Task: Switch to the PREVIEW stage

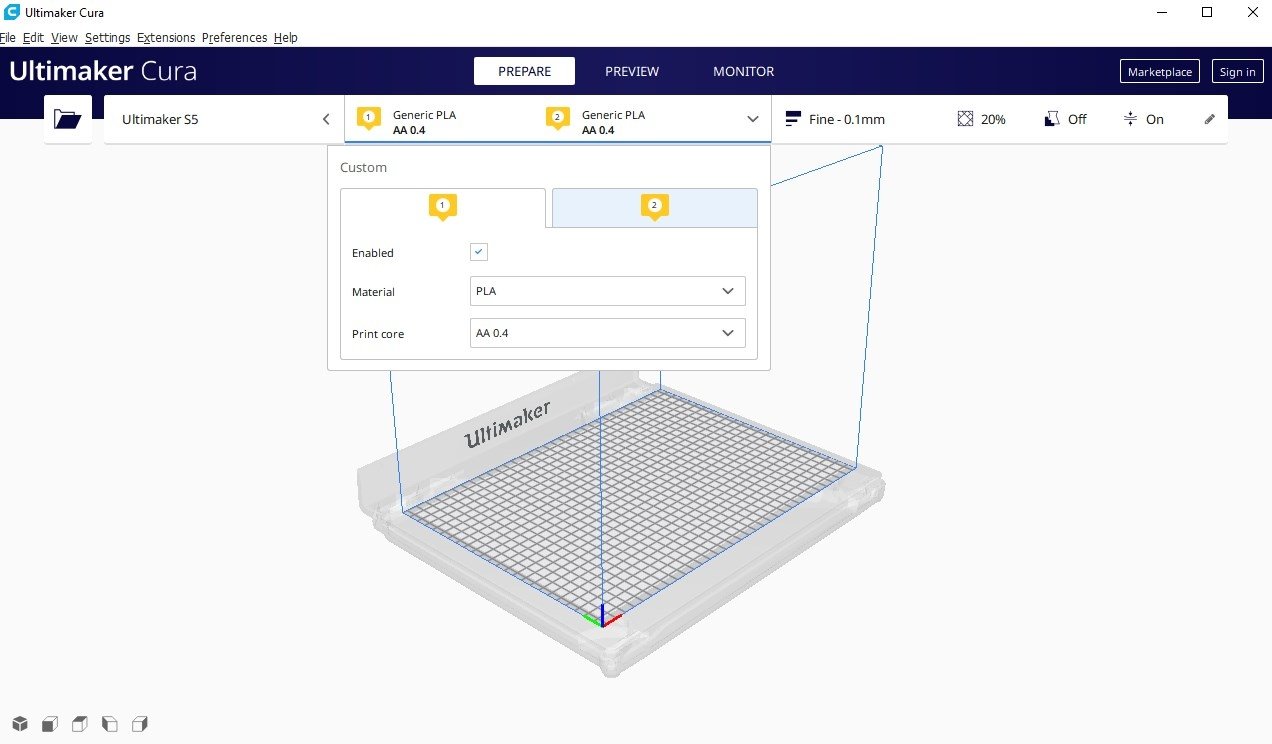Action: [x=632, y=71]
